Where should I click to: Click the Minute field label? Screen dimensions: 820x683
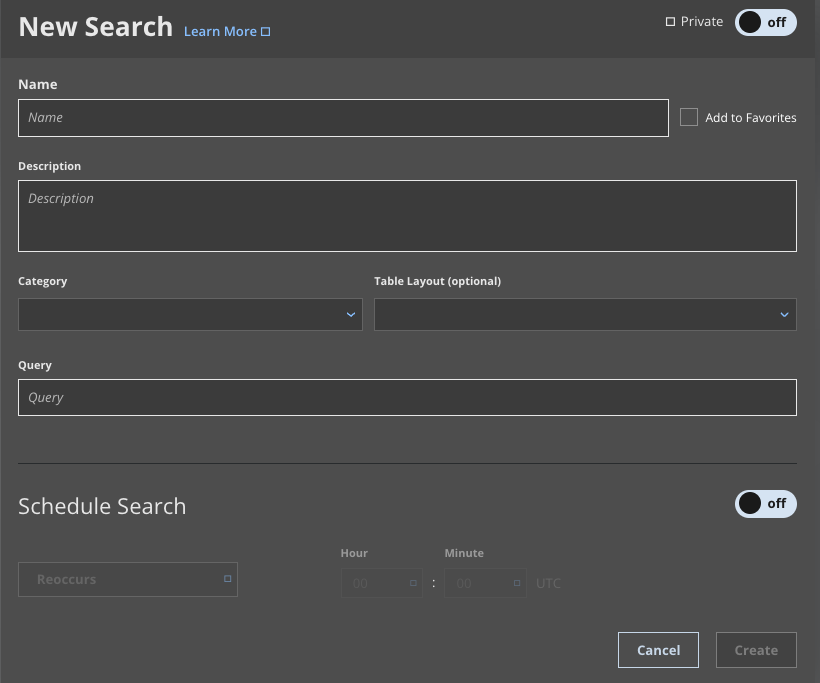(464, 553)
